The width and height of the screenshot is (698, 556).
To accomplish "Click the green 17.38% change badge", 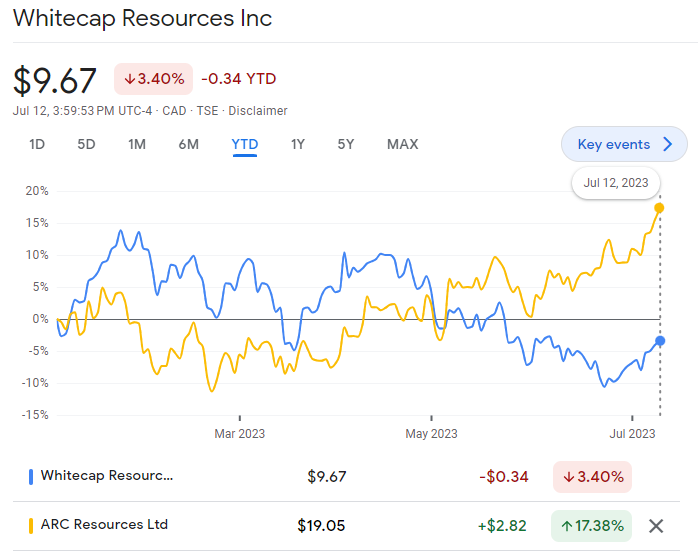I will (591, 526).
